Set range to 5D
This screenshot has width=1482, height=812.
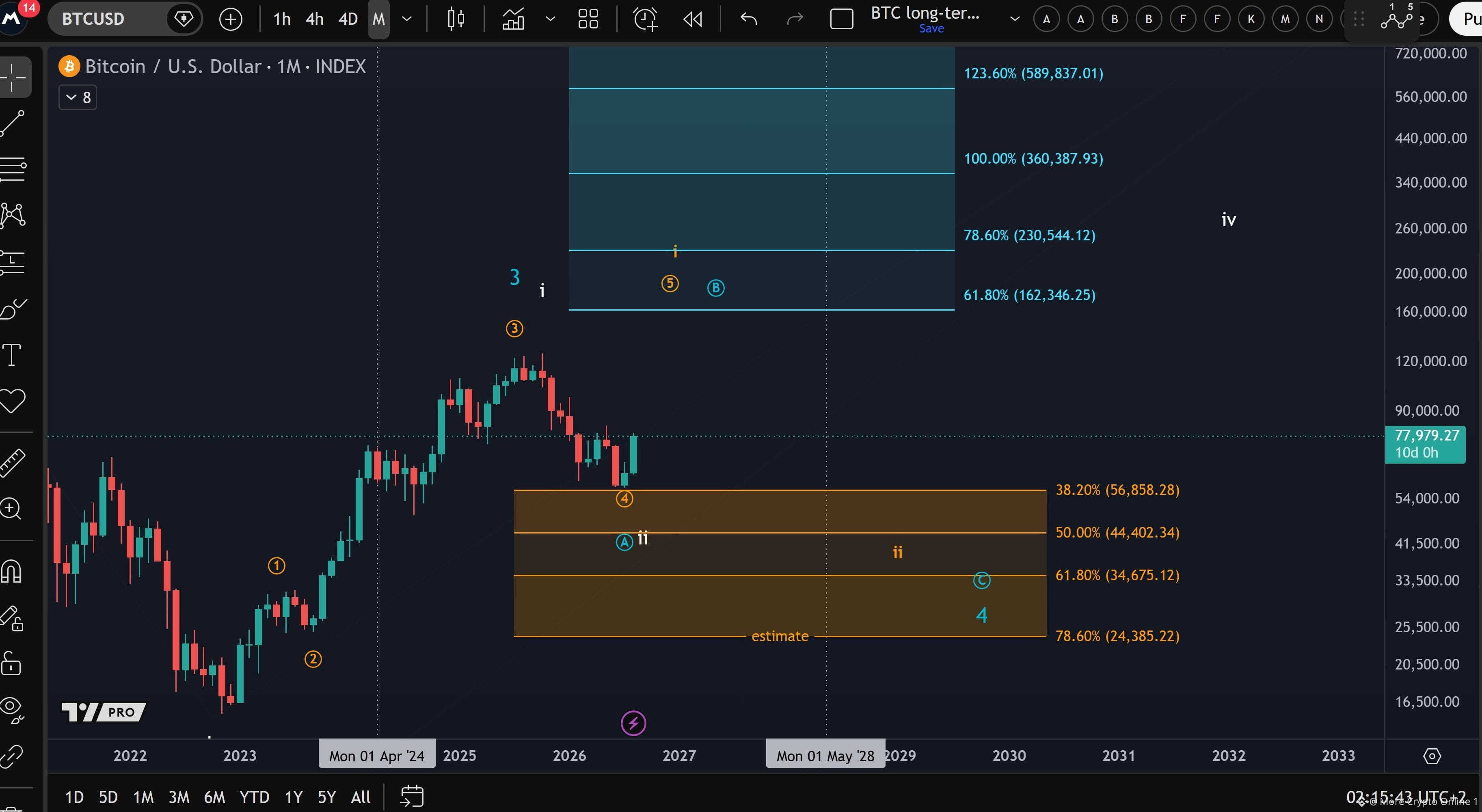108,797
